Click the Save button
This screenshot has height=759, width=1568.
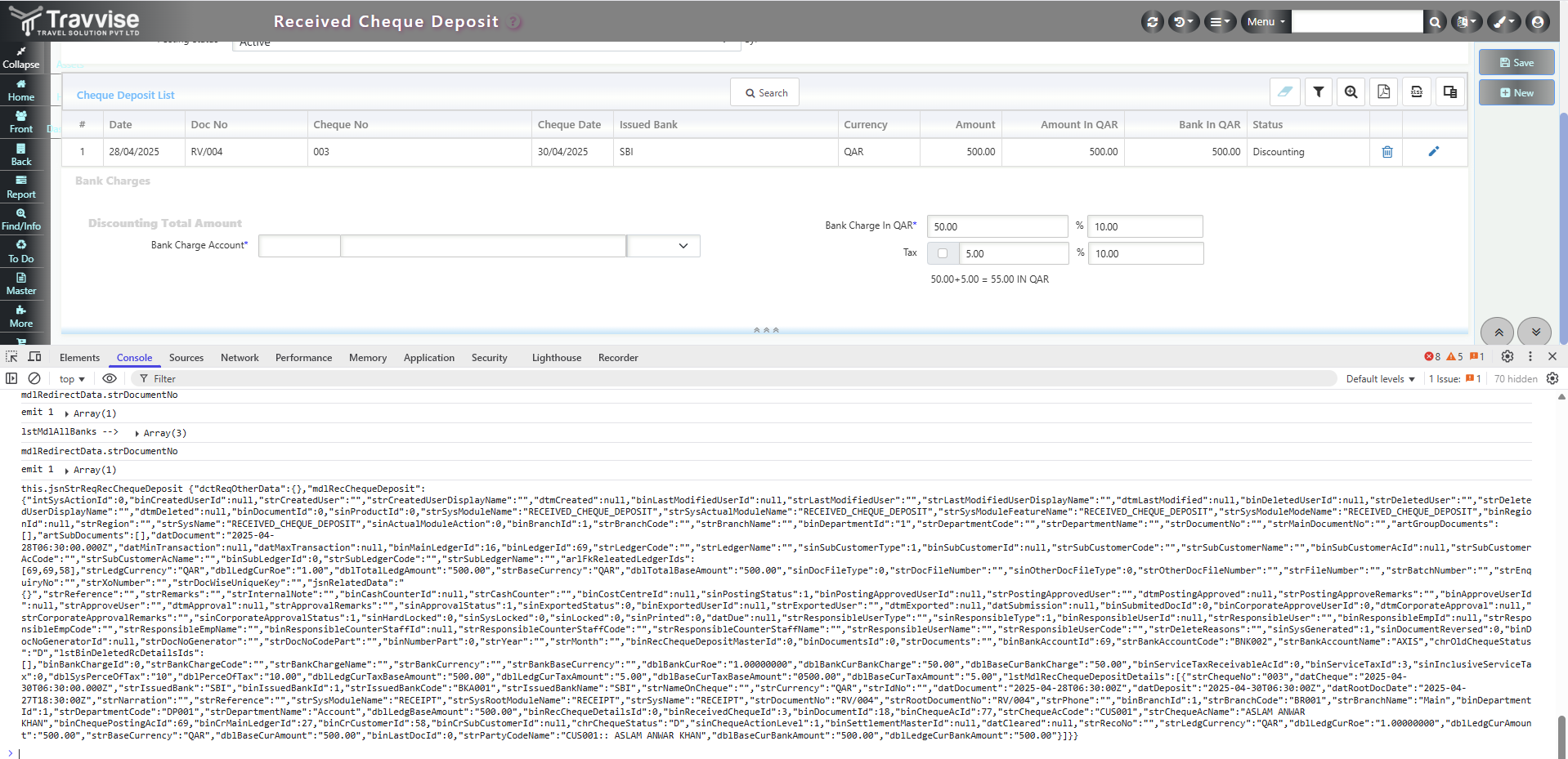1516,63
